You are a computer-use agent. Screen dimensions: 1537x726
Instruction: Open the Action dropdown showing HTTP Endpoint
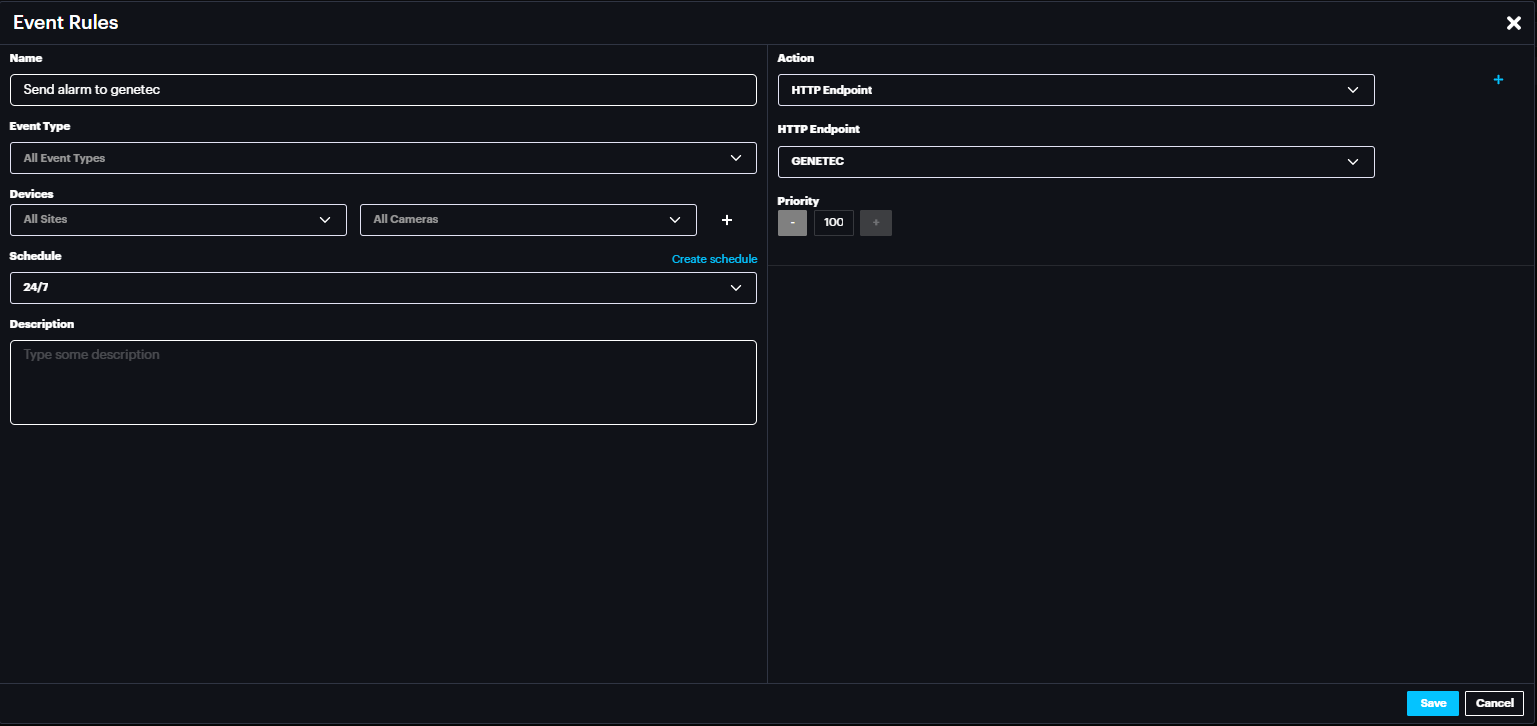1075,90
